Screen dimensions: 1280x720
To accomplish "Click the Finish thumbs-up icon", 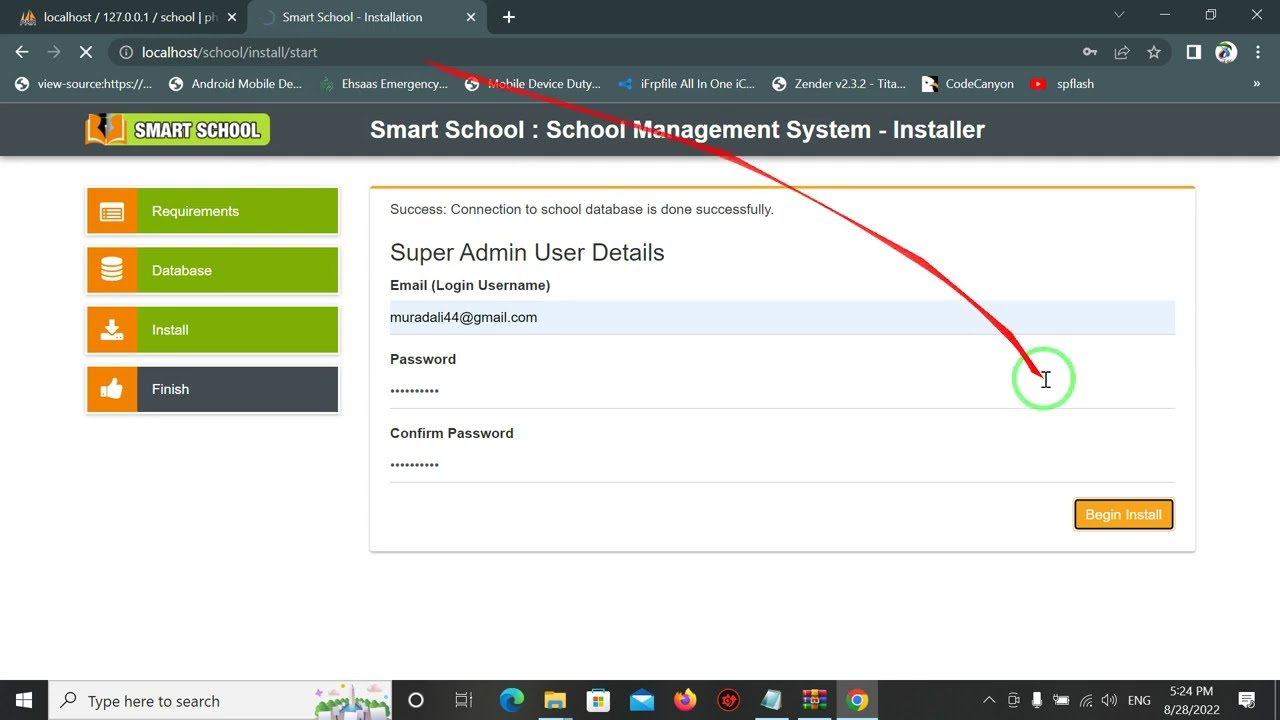I will tap(112, 389).
